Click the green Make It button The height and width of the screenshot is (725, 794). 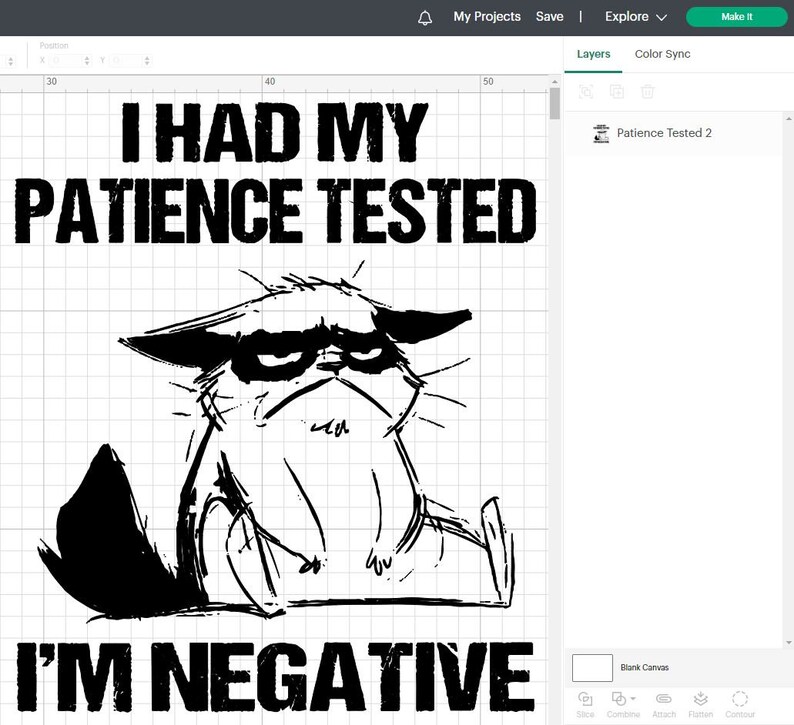(736, 17)
